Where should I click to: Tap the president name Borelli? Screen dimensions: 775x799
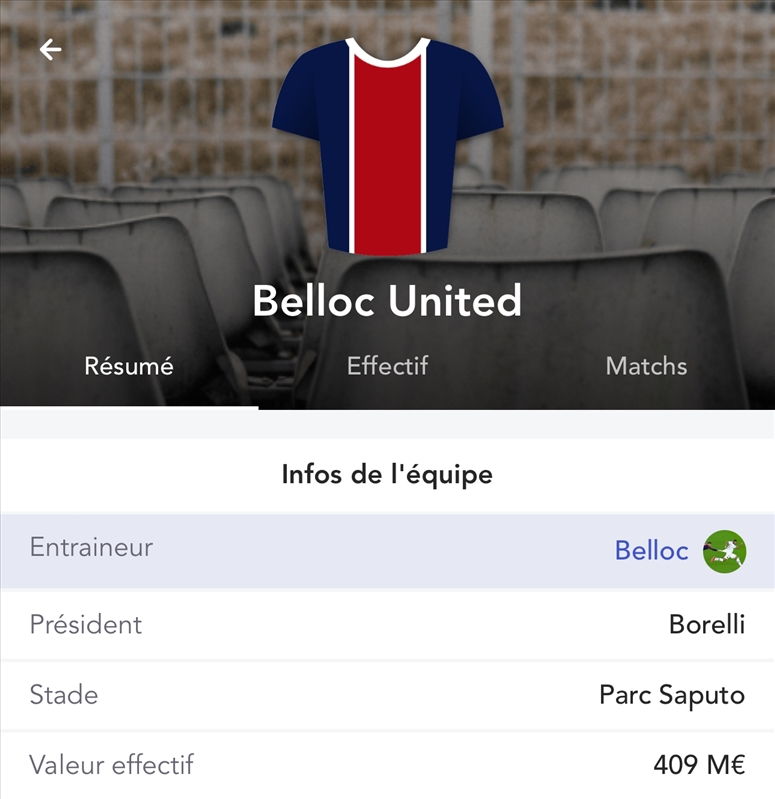click(x=706, y=625)
